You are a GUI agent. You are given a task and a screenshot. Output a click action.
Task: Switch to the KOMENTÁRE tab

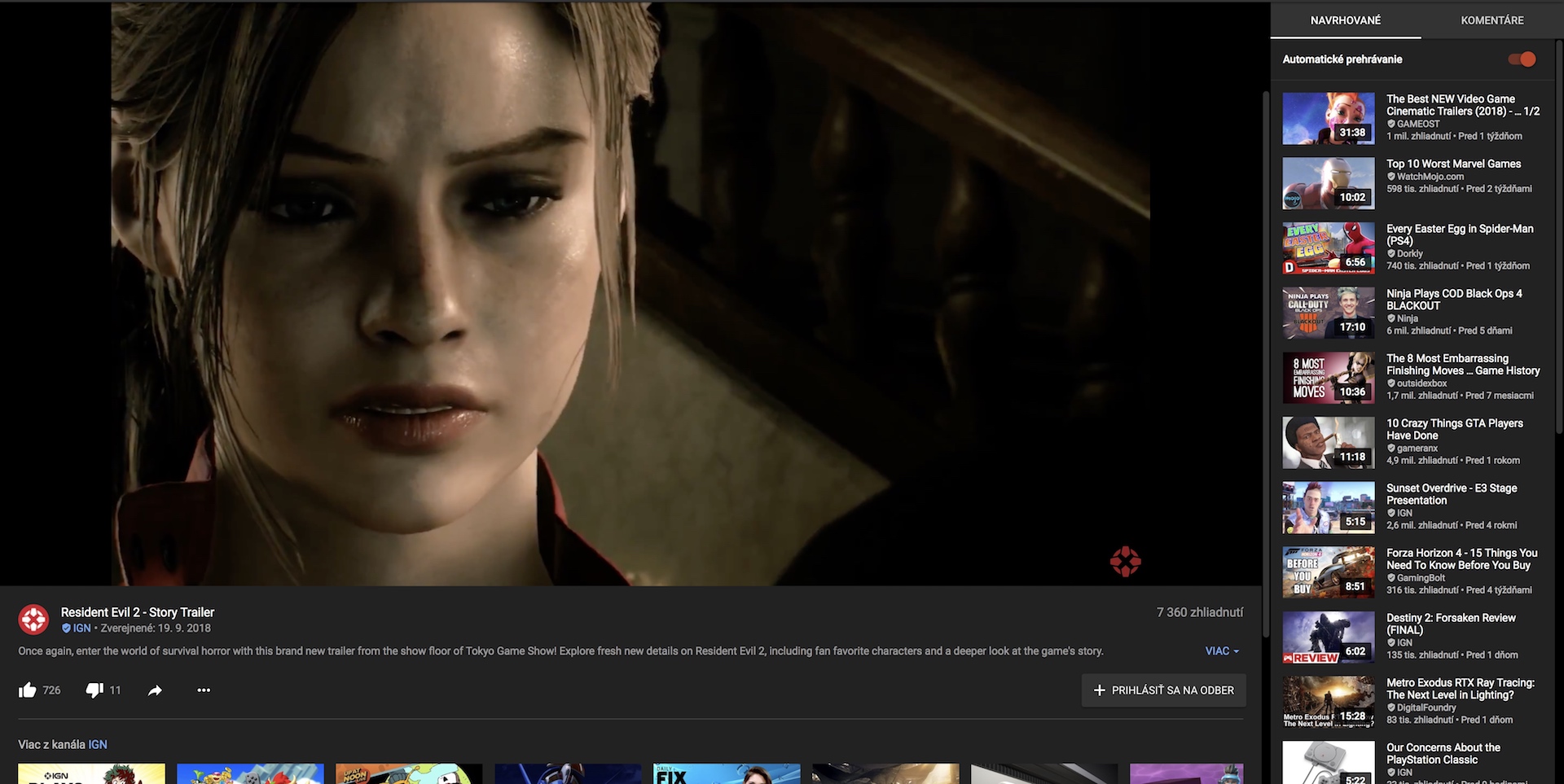tap(1492, 20)
